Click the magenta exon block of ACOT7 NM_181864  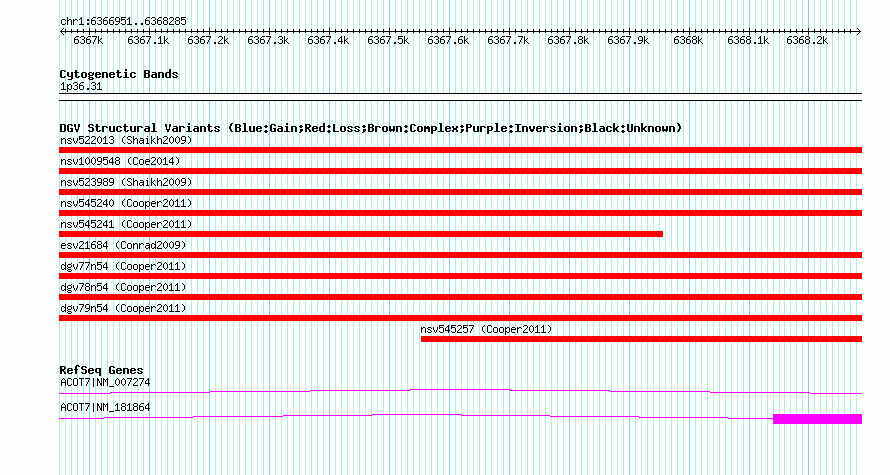coord(817,419)
